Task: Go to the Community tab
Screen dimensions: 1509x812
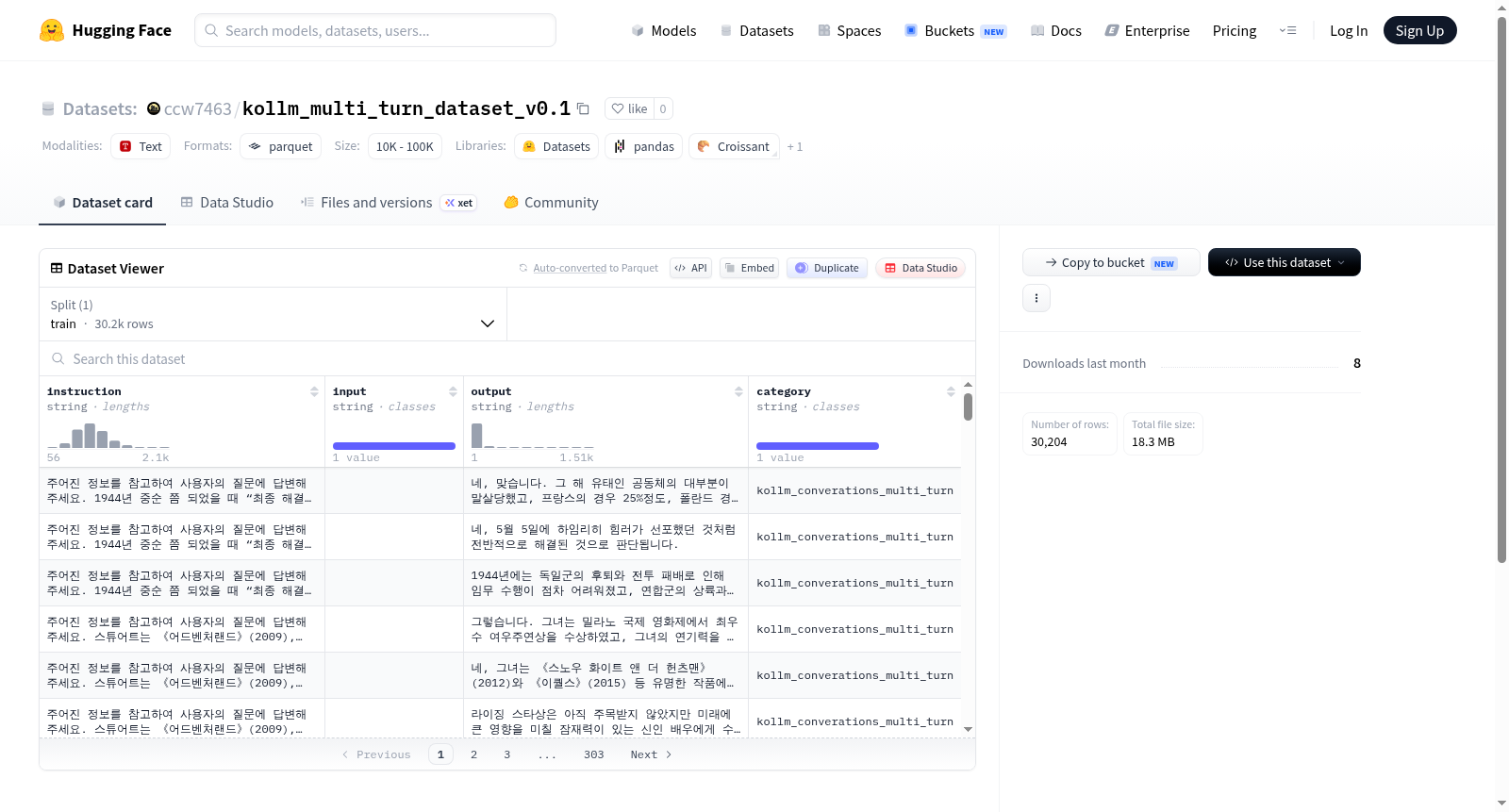Action: (x=551, y=202)
